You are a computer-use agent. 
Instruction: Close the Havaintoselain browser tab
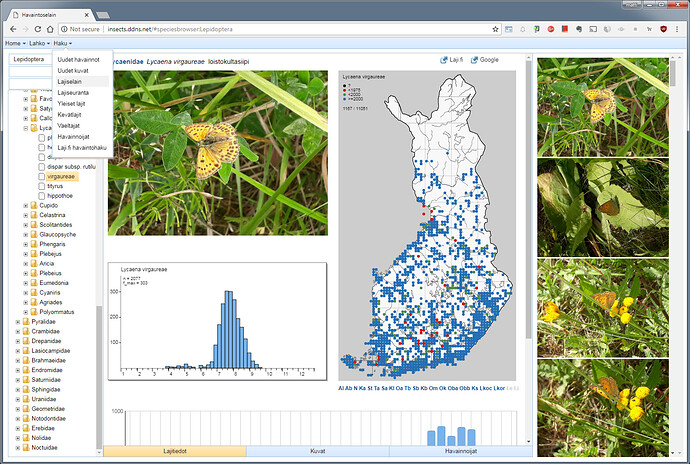tap(87, 15)
